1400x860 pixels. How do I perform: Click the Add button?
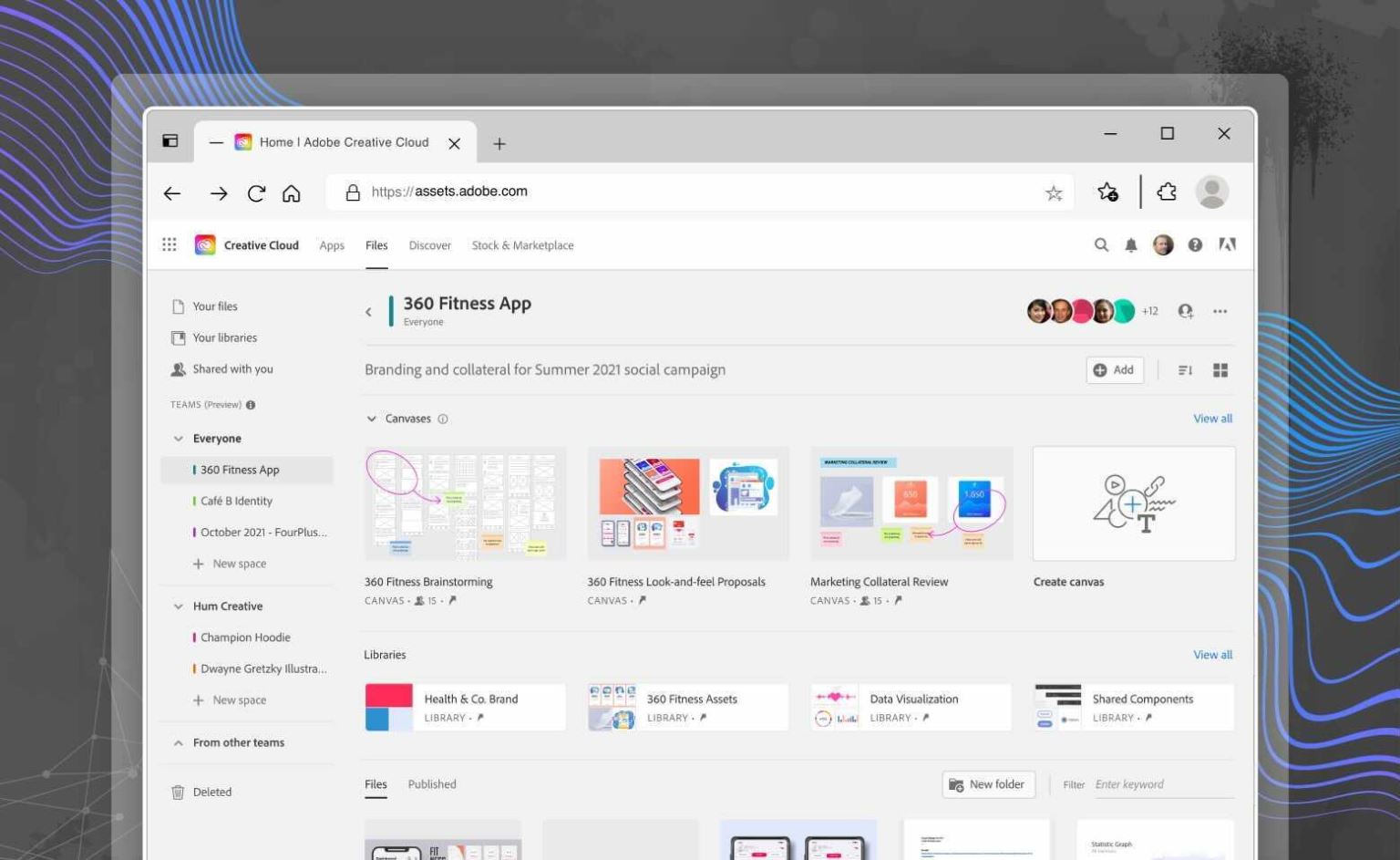pyautogui.click(x=1115, y=370)
